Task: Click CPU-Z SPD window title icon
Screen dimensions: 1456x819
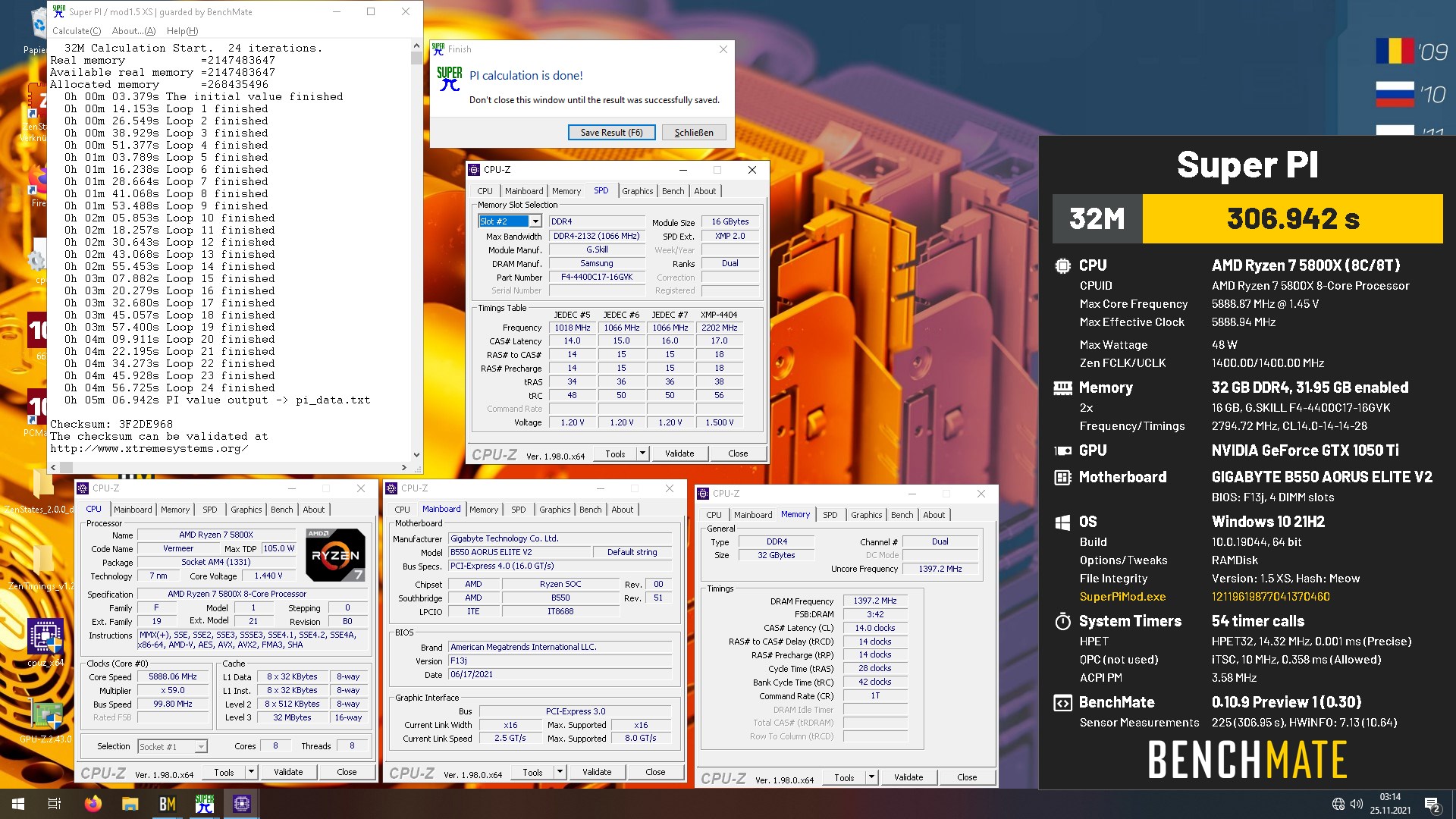Action: 474,170
